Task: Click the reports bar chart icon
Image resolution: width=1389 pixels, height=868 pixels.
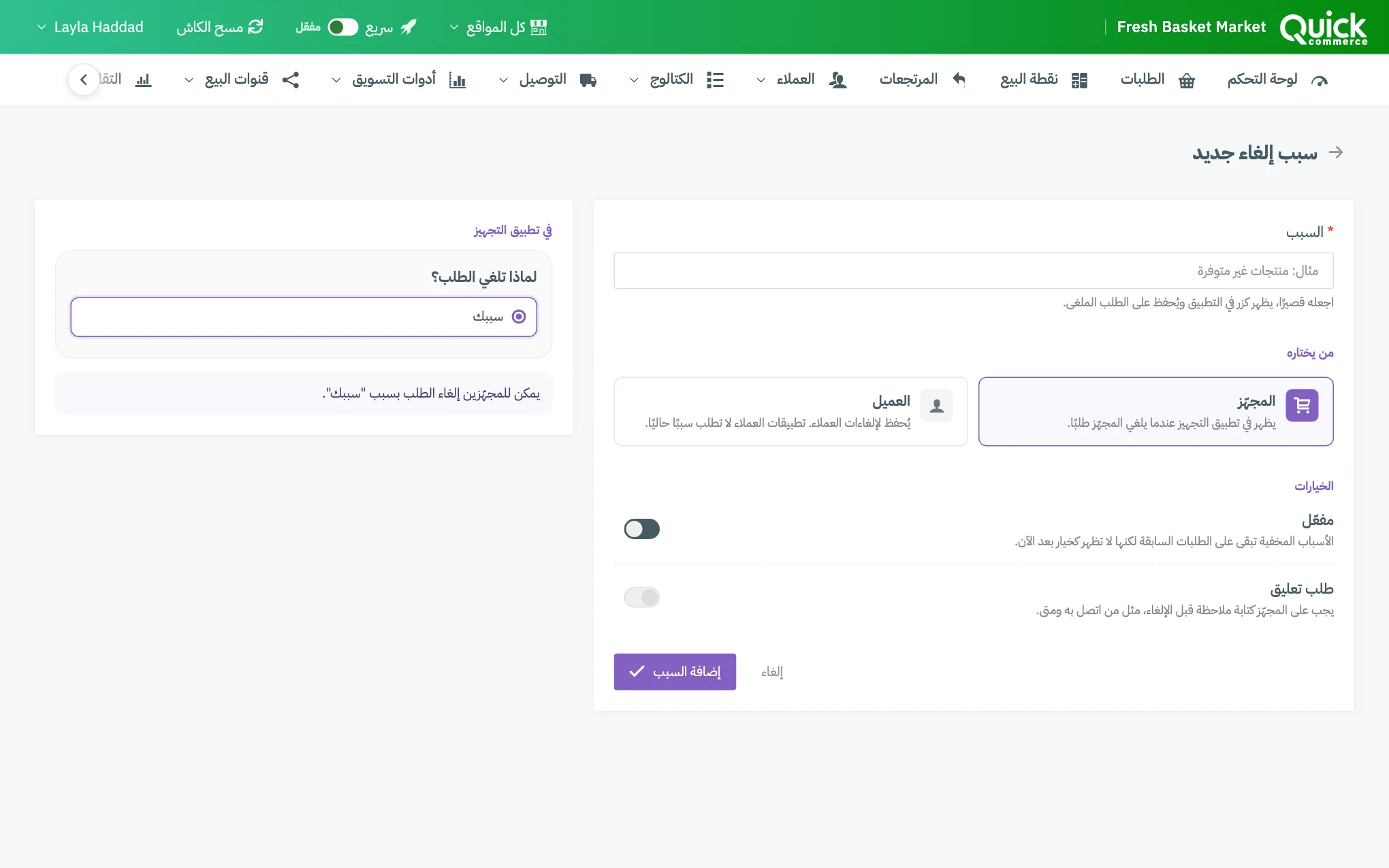Action: [143, 80]
